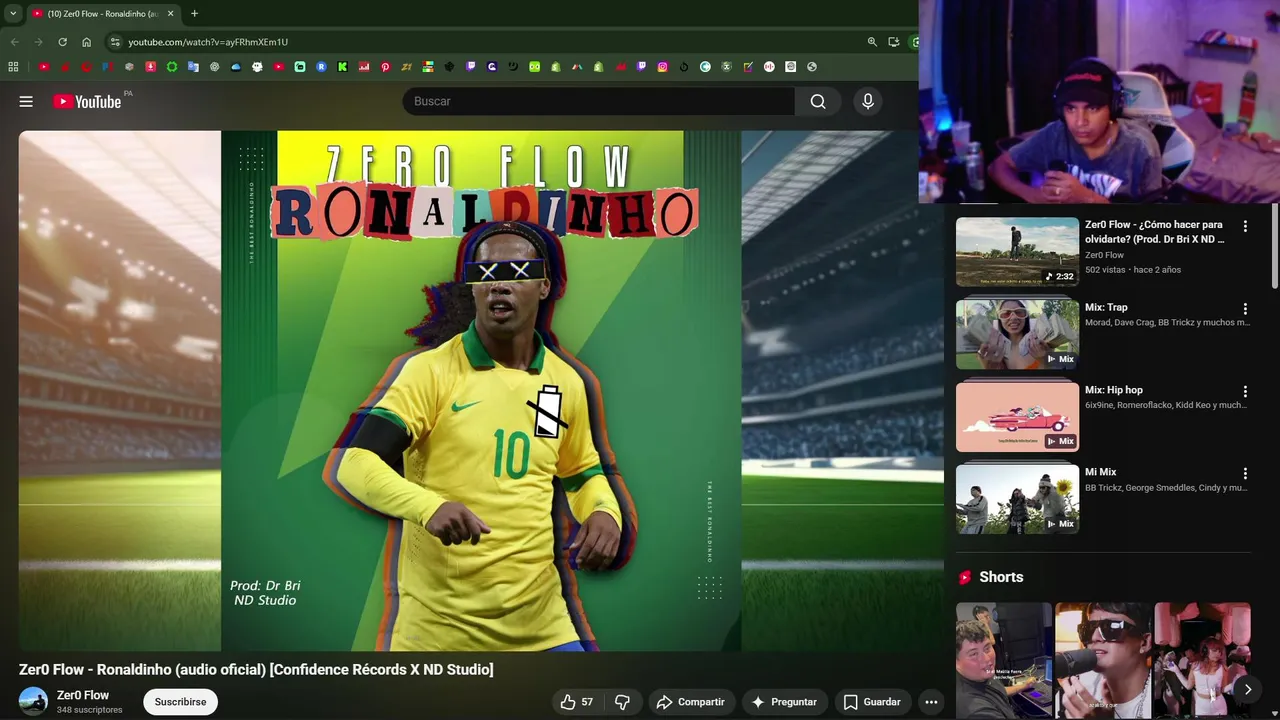The width and height of the screenshot is (1280, 720).
Task: Dislike the video with thumbs down
Action: (622, 702)
